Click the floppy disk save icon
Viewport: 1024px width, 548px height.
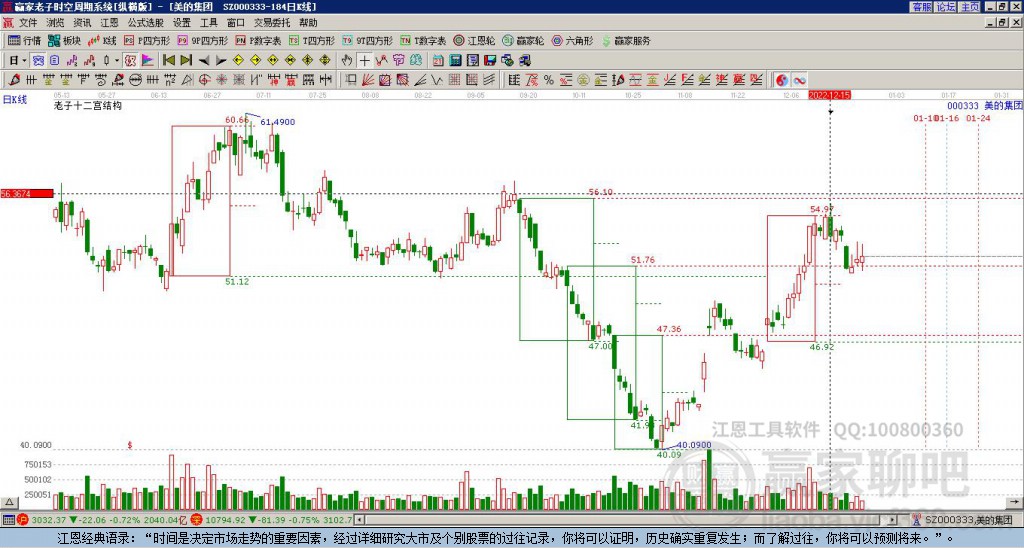pyautogui.click(x=490, y=60)
